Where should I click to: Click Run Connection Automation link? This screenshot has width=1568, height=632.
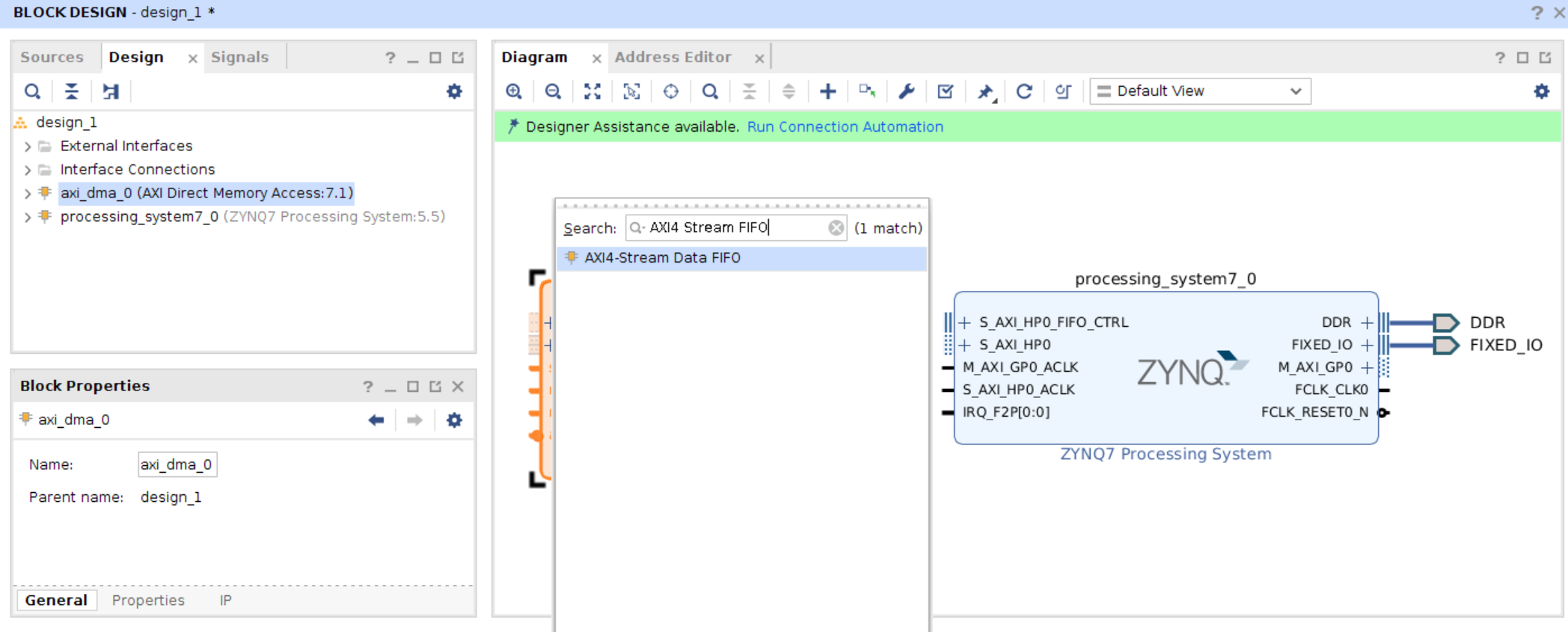click(x=845, y=126)
